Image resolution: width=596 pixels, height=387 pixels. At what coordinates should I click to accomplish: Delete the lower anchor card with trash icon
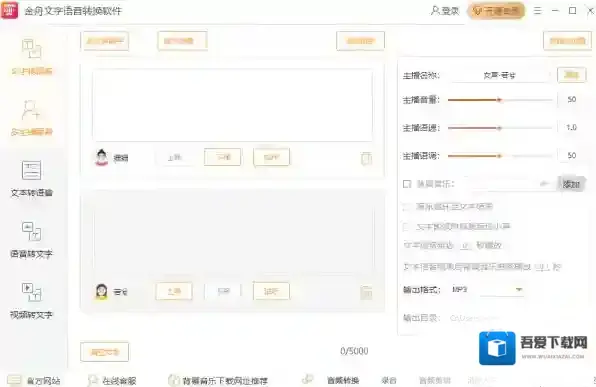click(366, 292)
